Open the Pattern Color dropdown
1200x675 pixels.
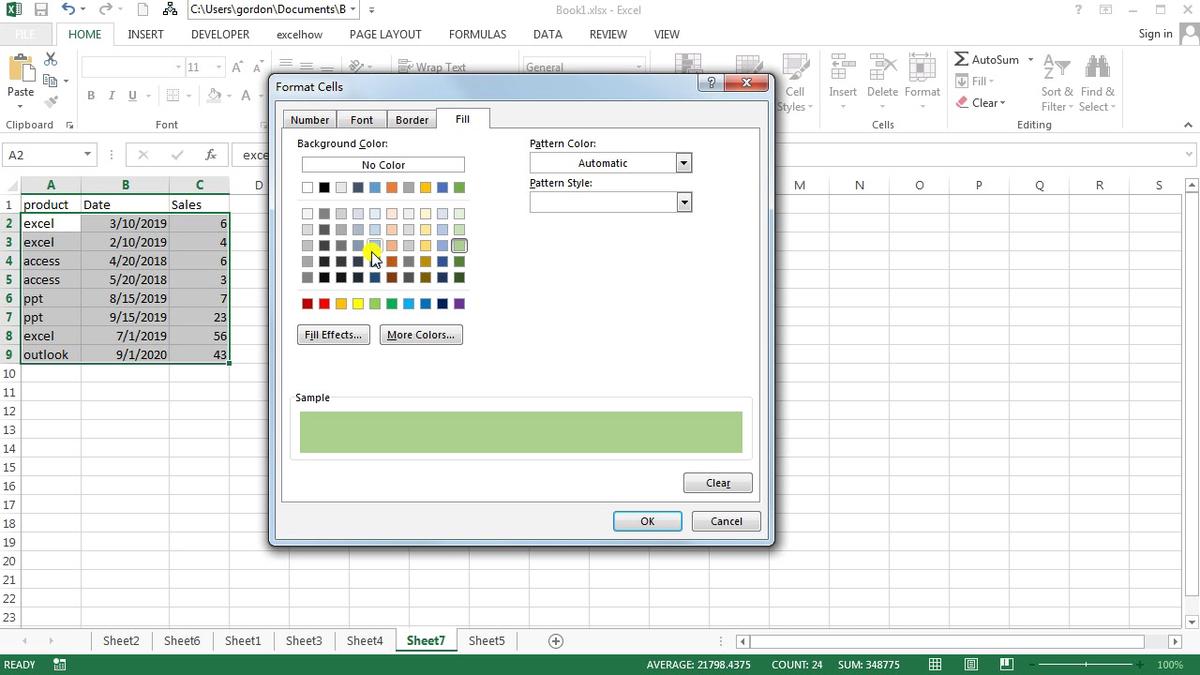pyautogui.click(x=683, y=162)
